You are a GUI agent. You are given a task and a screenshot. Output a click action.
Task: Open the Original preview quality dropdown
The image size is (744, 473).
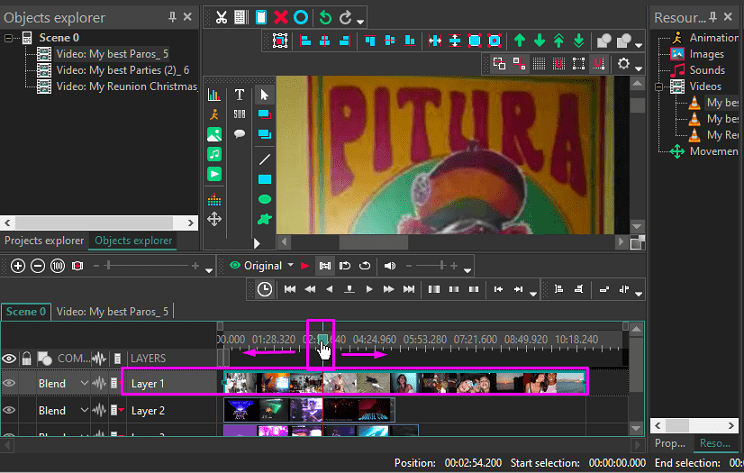pos(290,265)
